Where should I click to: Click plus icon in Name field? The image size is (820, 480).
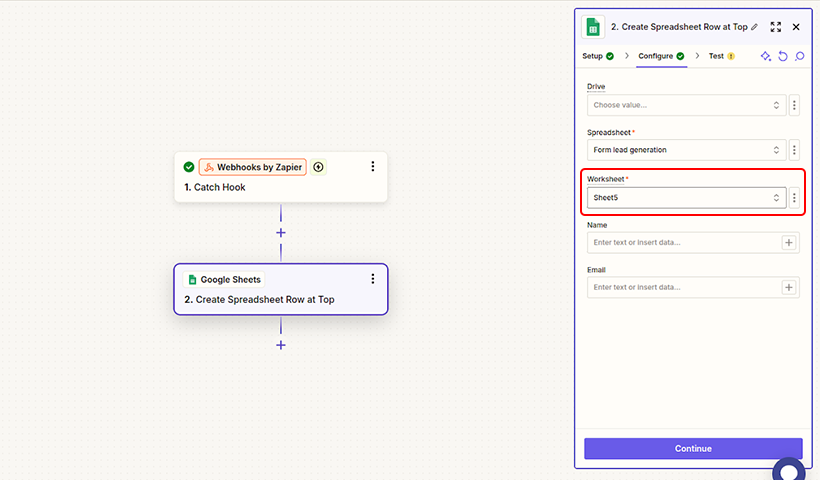click(789, 243)
